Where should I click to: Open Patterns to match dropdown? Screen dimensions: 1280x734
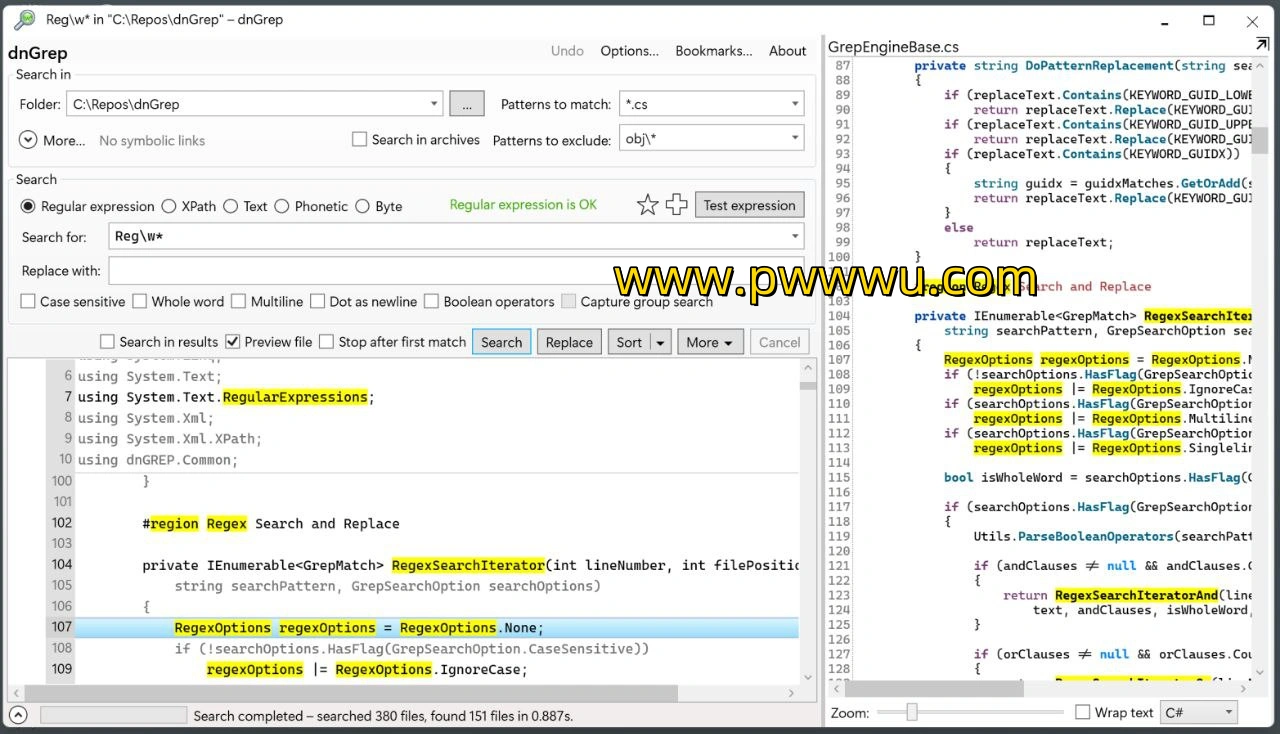coord(795,104)
